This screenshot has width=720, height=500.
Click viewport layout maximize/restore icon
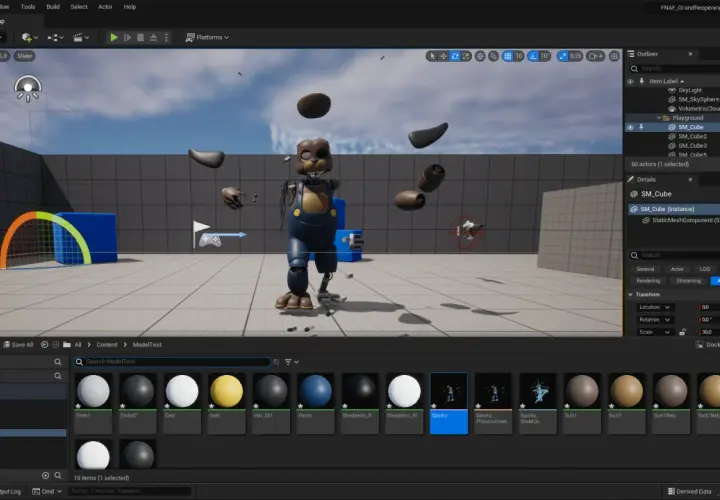pos(614,56)
